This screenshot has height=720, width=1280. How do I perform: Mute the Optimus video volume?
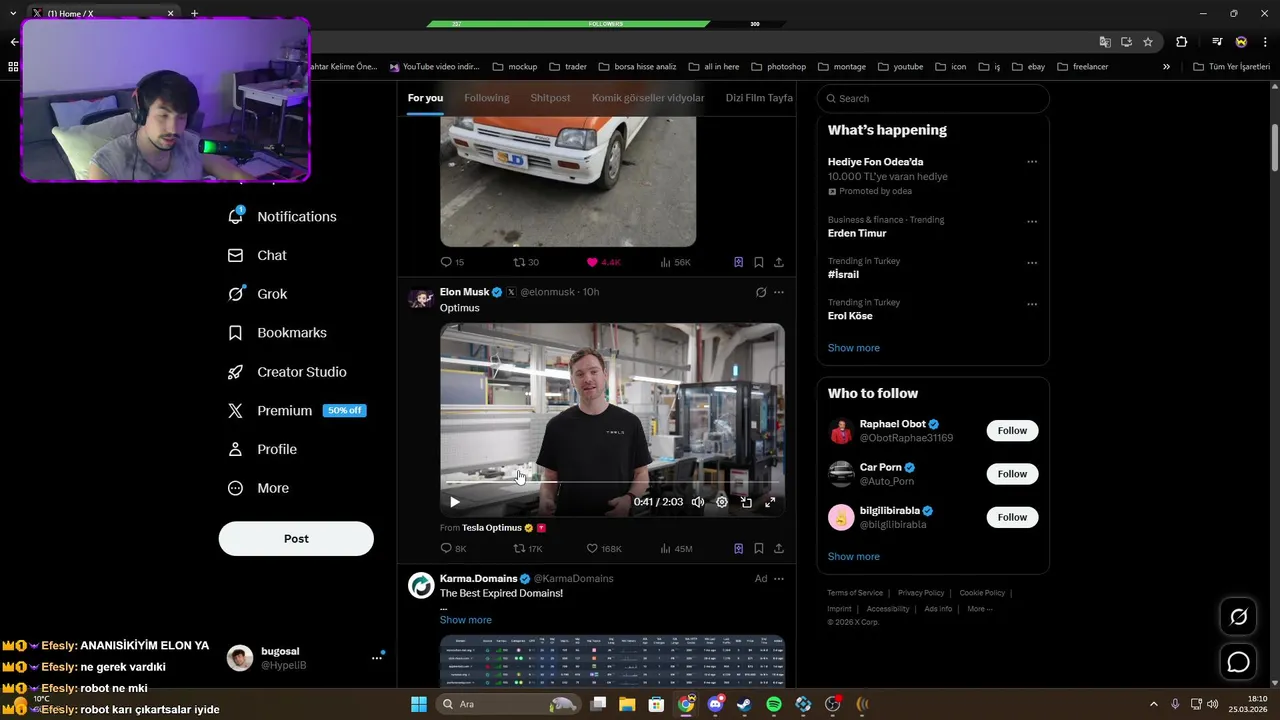(x=698, y=502)
